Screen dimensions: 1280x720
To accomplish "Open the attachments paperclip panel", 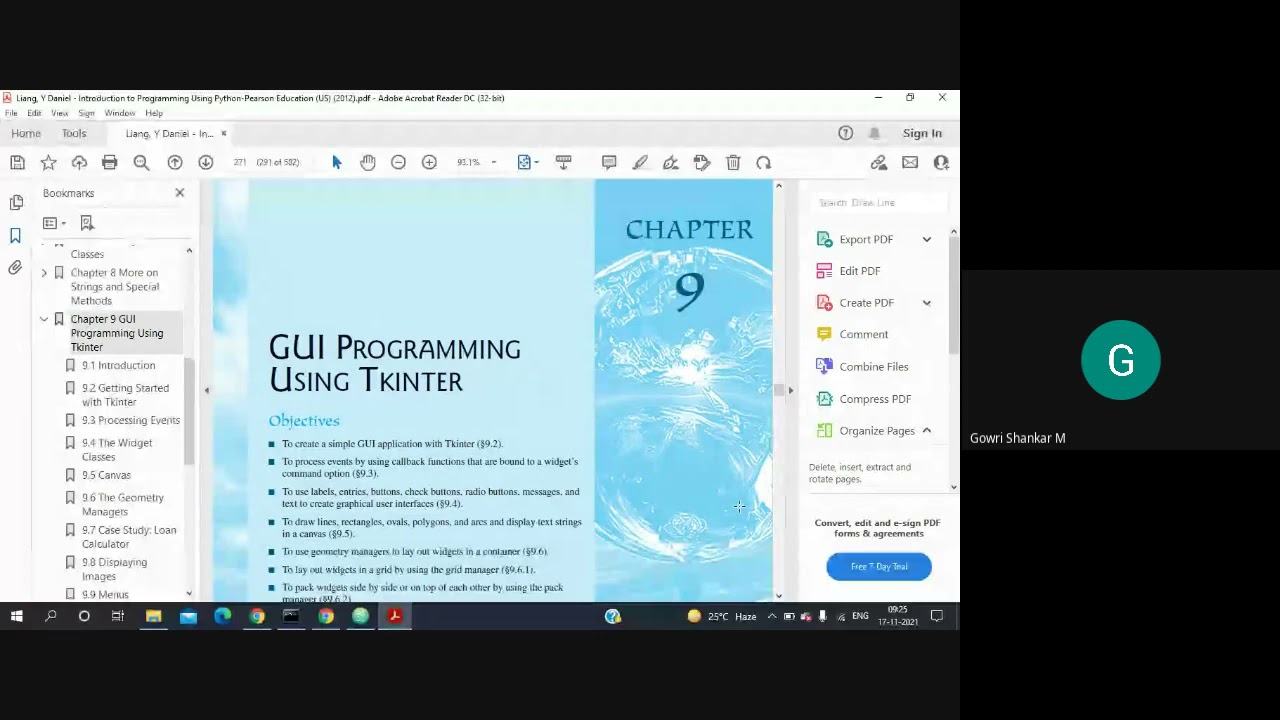I will click(16, 267).
